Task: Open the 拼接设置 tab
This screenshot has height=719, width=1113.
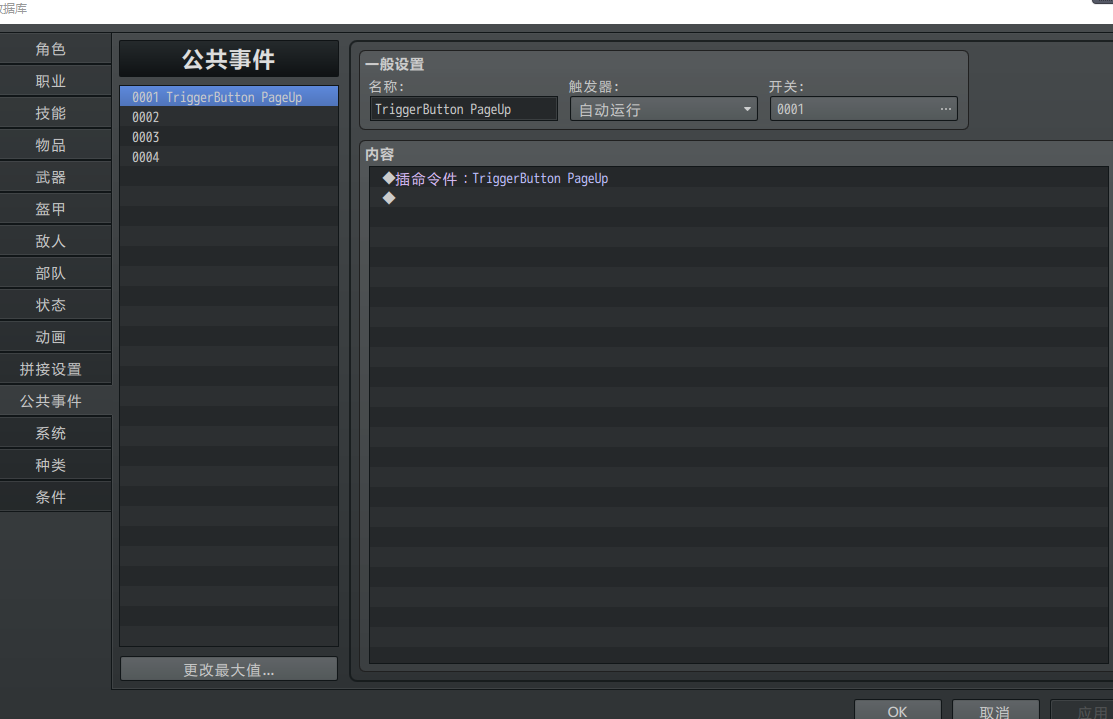Action: (x=55, y=368)
